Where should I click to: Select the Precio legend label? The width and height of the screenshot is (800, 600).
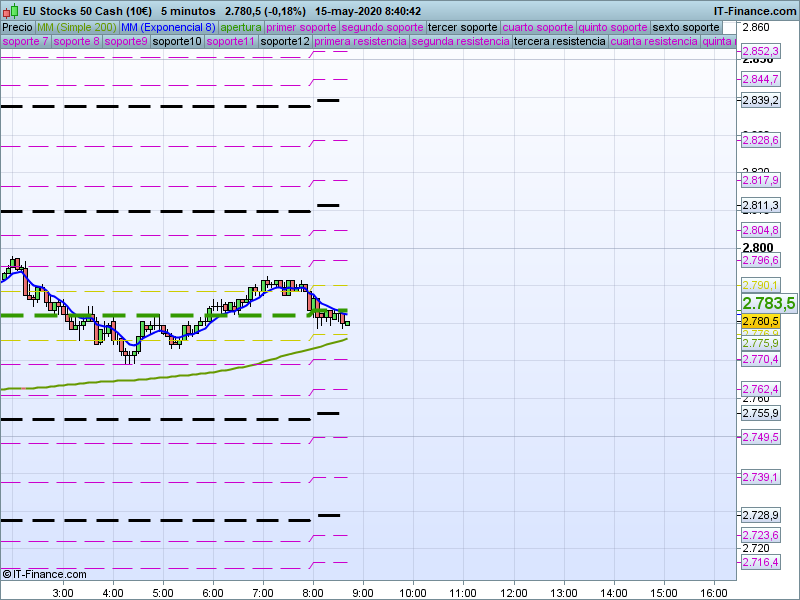(x=17, y=27)
